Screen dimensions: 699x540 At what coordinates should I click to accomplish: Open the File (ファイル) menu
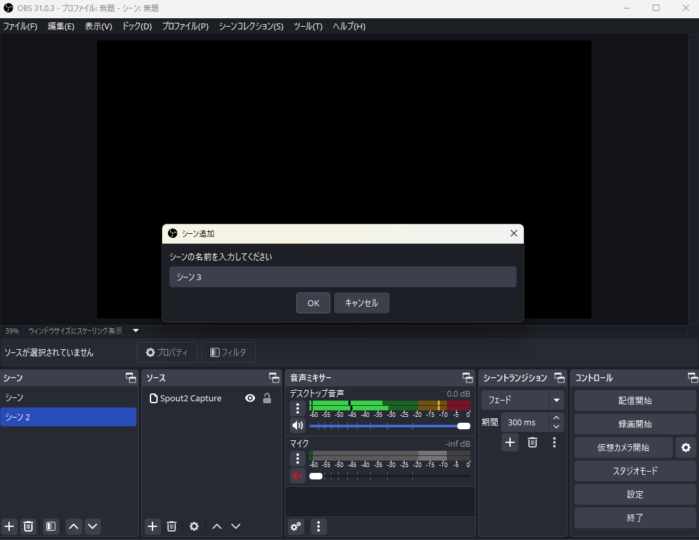pos(20,26)
